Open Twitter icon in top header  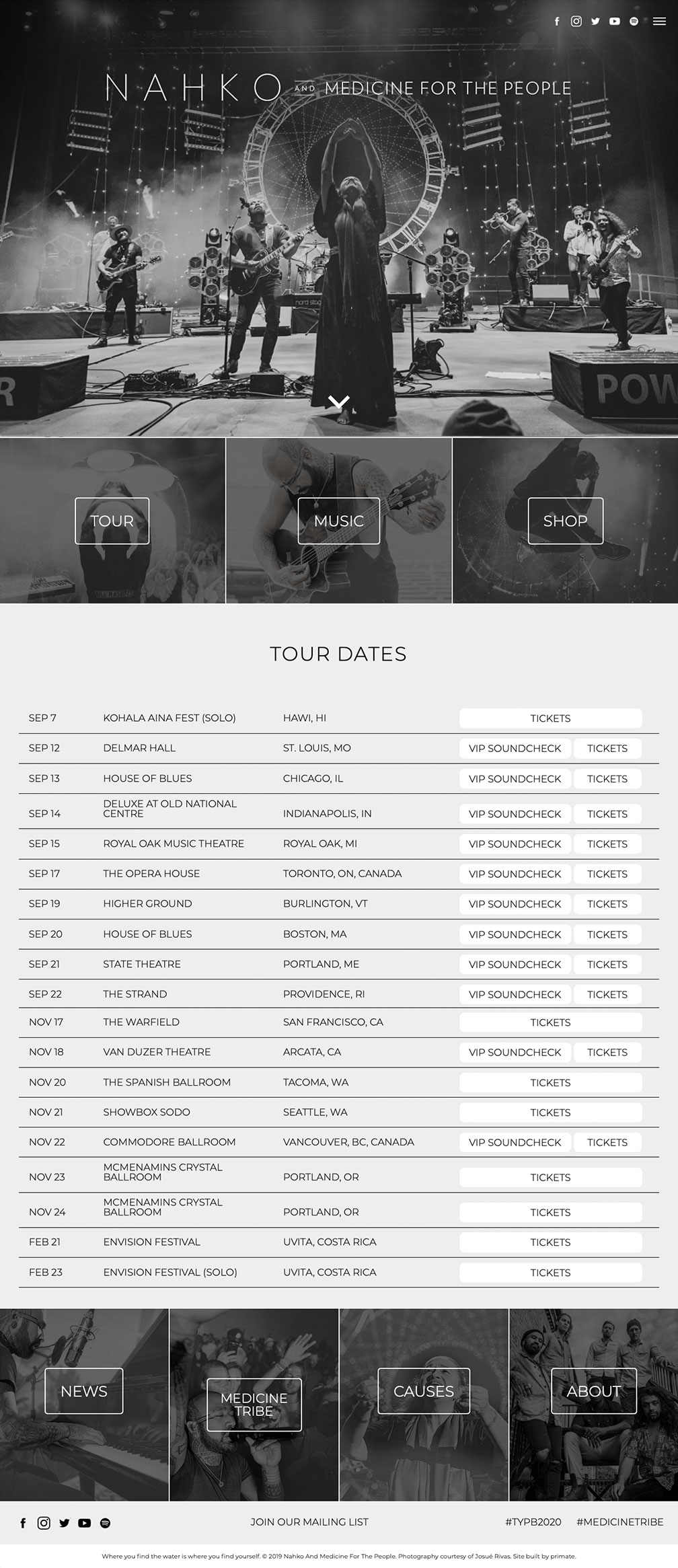595,22
